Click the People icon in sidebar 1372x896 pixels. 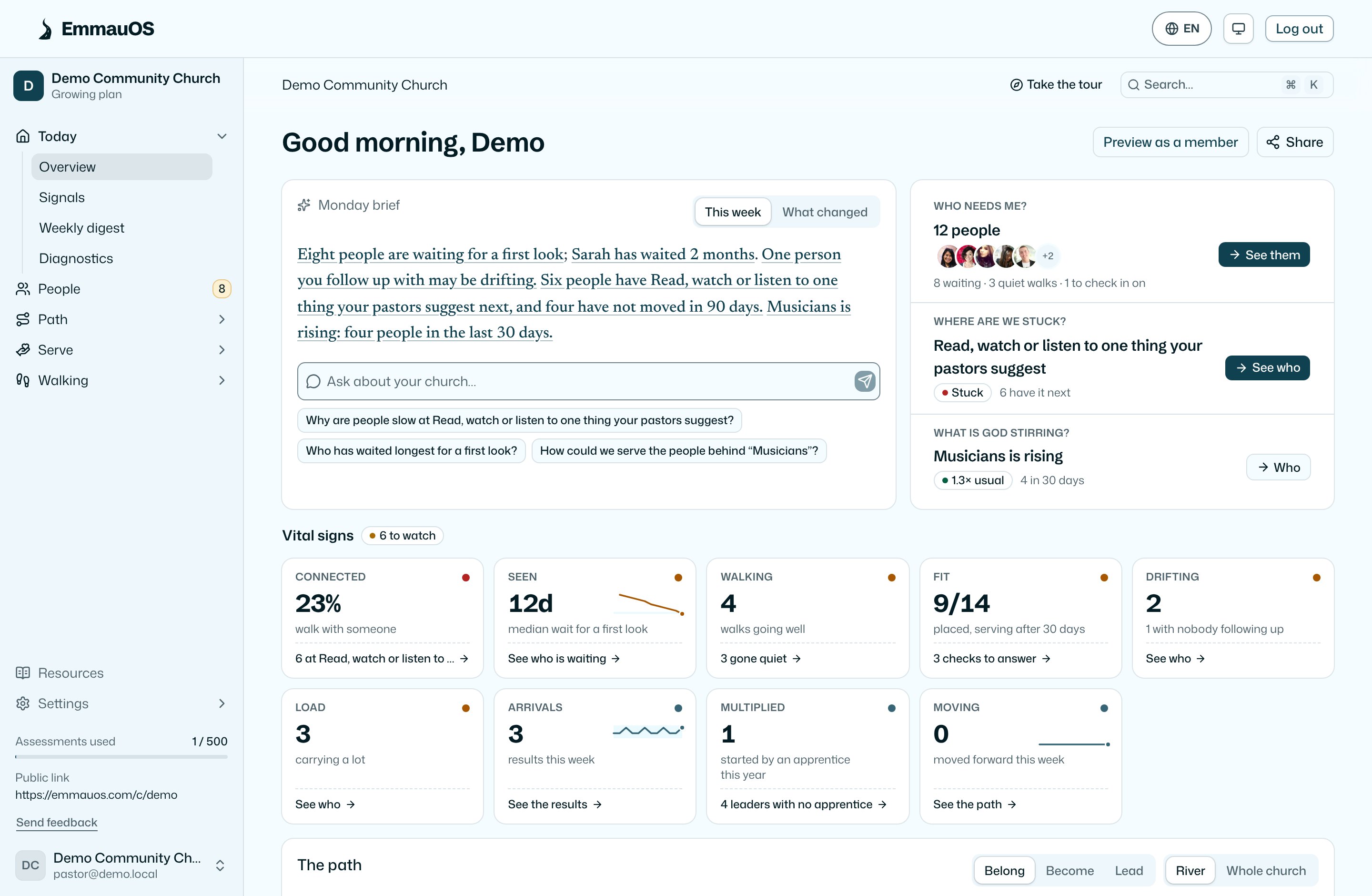click(23, 289)
